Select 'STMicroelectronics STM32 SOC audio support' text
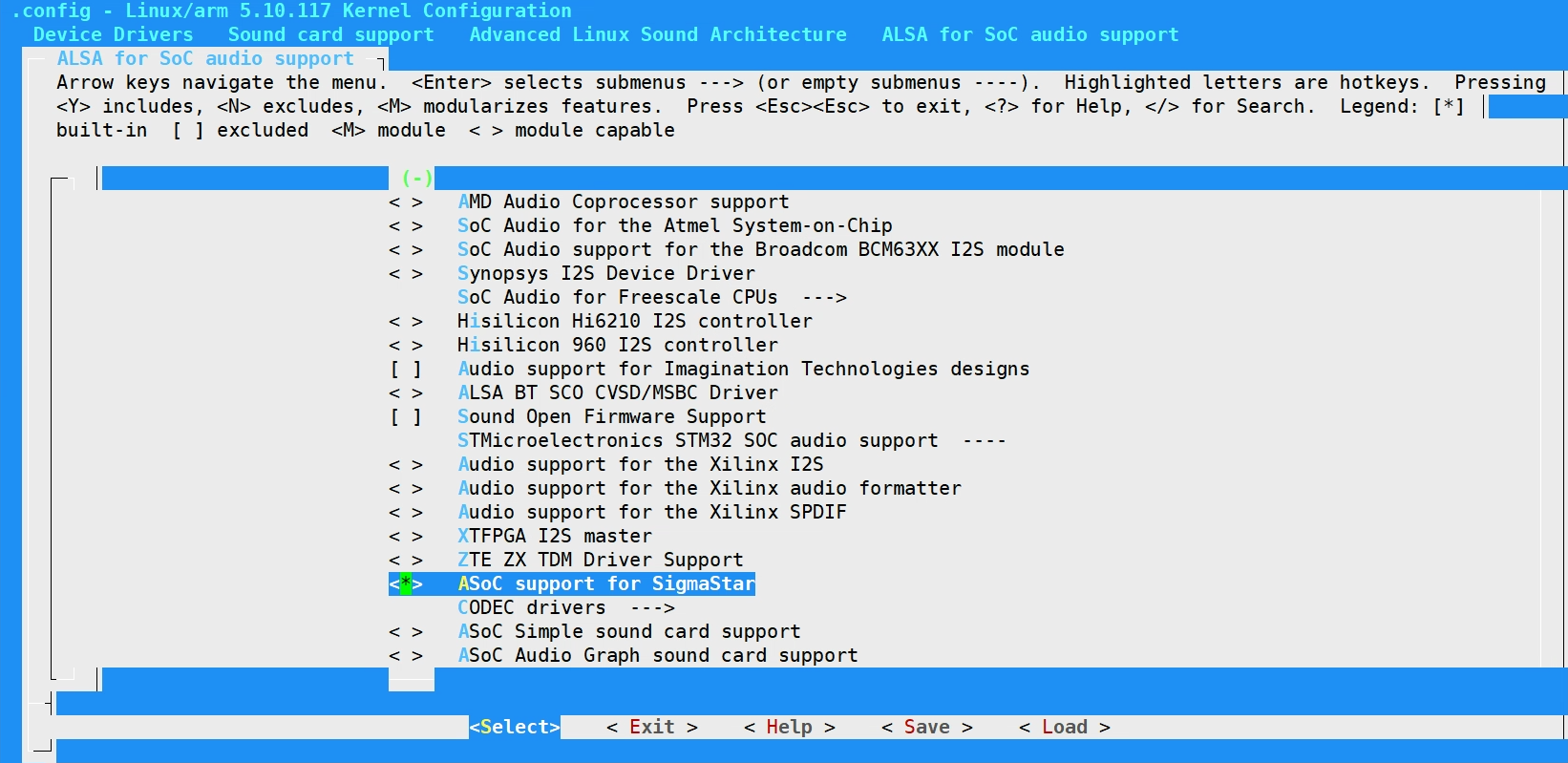The width and height of the screenshot is (1568, 763). [698, 440]
